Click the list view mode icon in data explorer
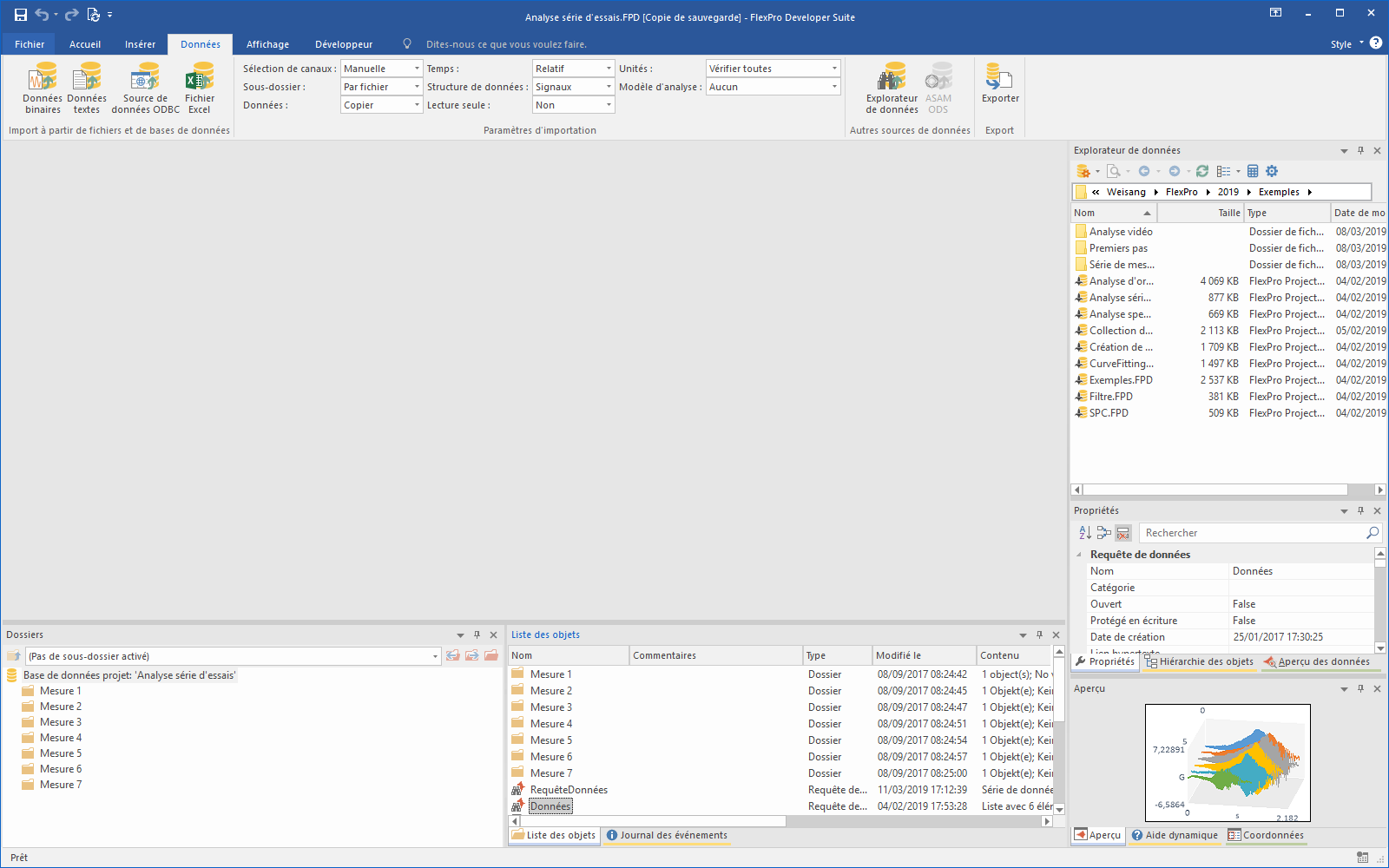This screenshot has width=1389, height=868. [x=1224, y=171]
